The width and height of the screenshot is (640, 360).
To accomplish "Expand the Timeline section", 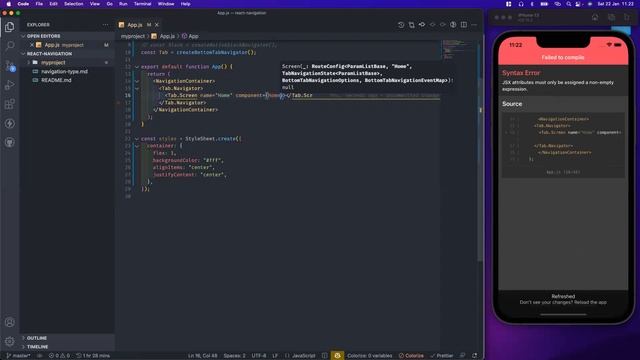I will click(x=24, y=347).
